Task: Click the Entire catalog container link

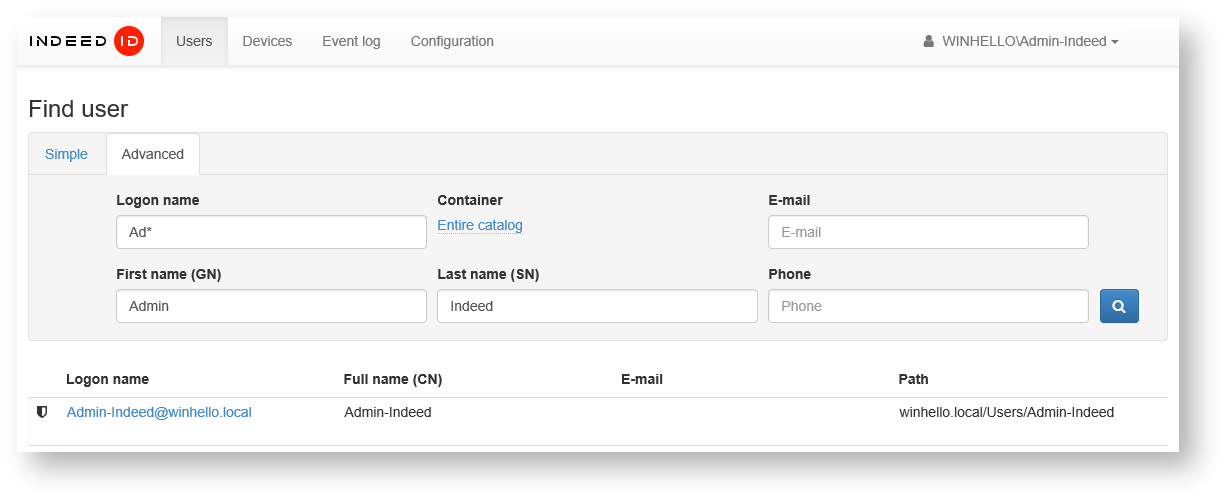Action: click(x=480, y=226)
